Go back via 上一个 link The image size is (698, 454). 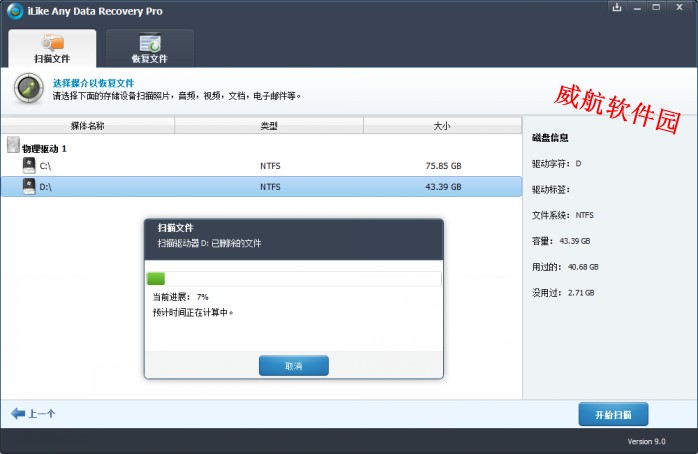click(x=41, y=414)
